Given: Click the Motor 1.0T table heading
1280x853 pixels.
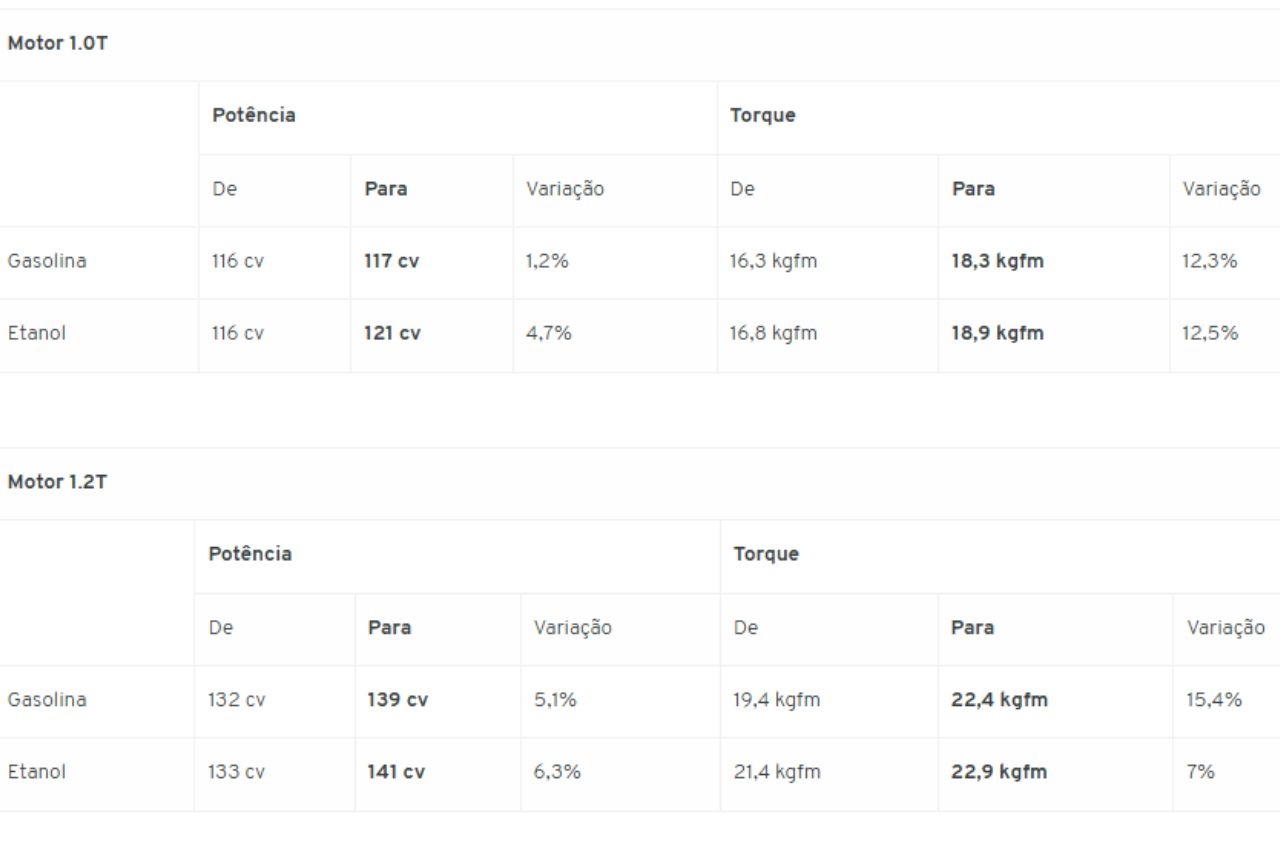Looking at the screenshot, I should [57, 44].
